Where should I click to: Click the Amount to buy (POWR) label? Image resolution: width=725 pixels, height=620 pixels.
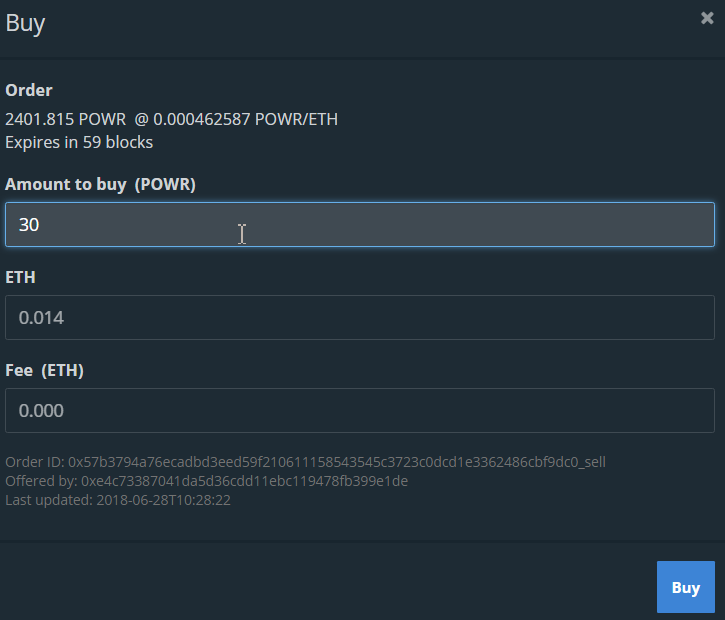(100, 184)
